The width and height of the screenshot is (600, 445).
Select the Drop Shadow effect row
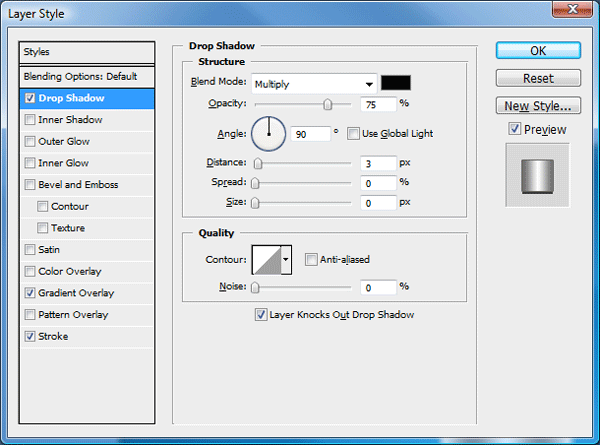(87, 98)
